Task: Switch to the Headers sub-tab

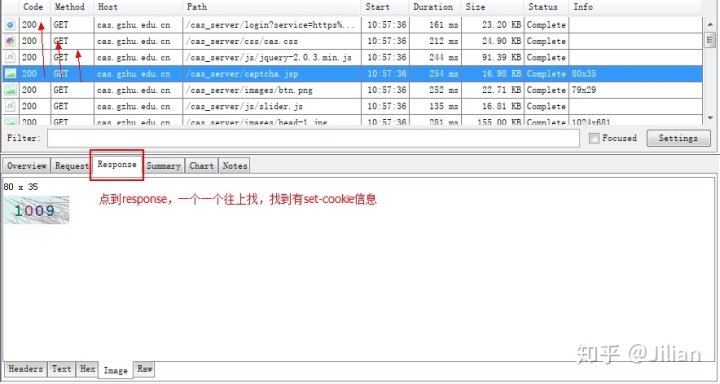Action: pyautogui.click(x=26, y=369)
